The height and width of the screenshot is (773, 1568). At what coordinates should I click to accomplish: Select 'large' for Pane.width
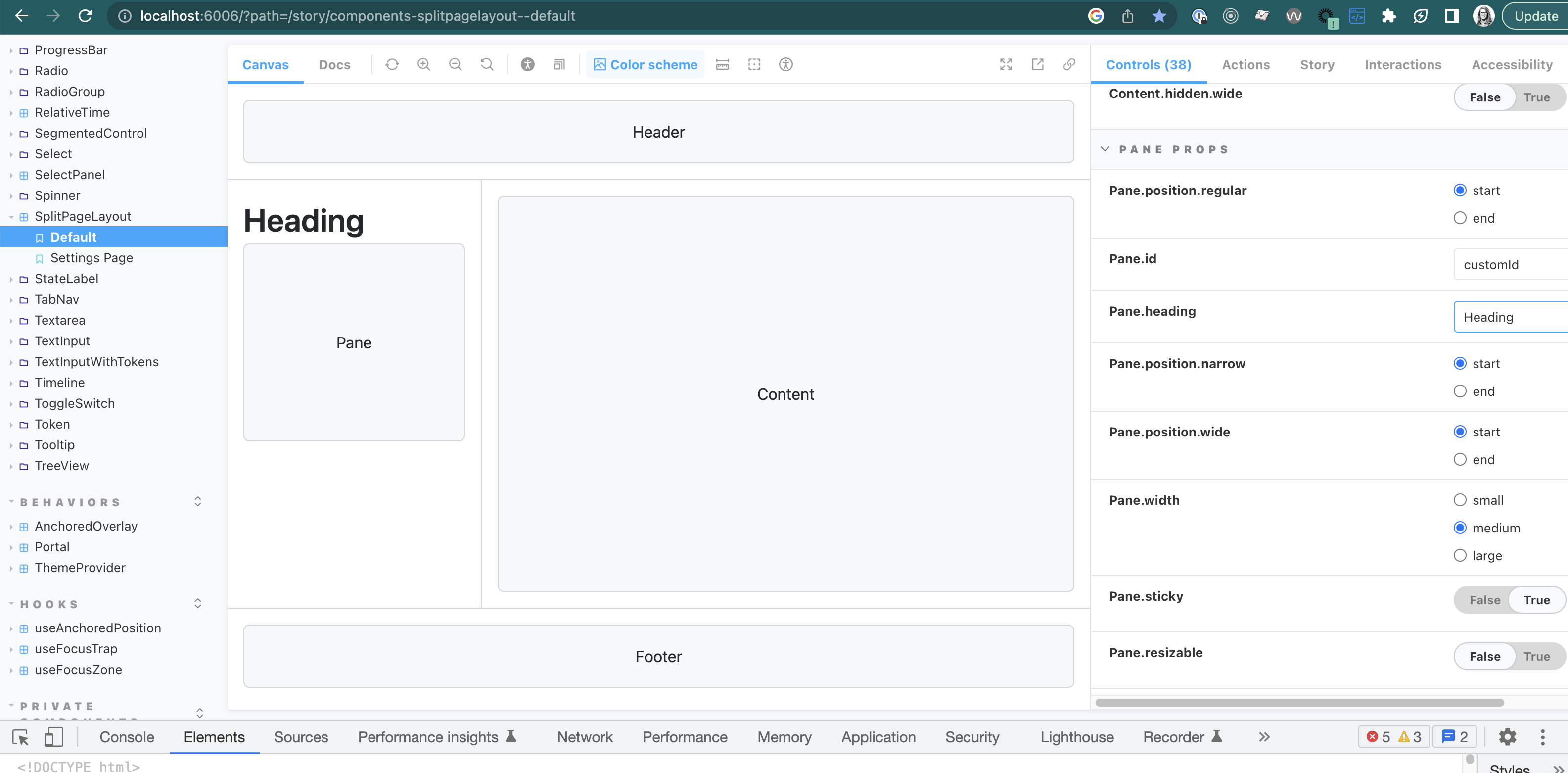pos(1460,556)
